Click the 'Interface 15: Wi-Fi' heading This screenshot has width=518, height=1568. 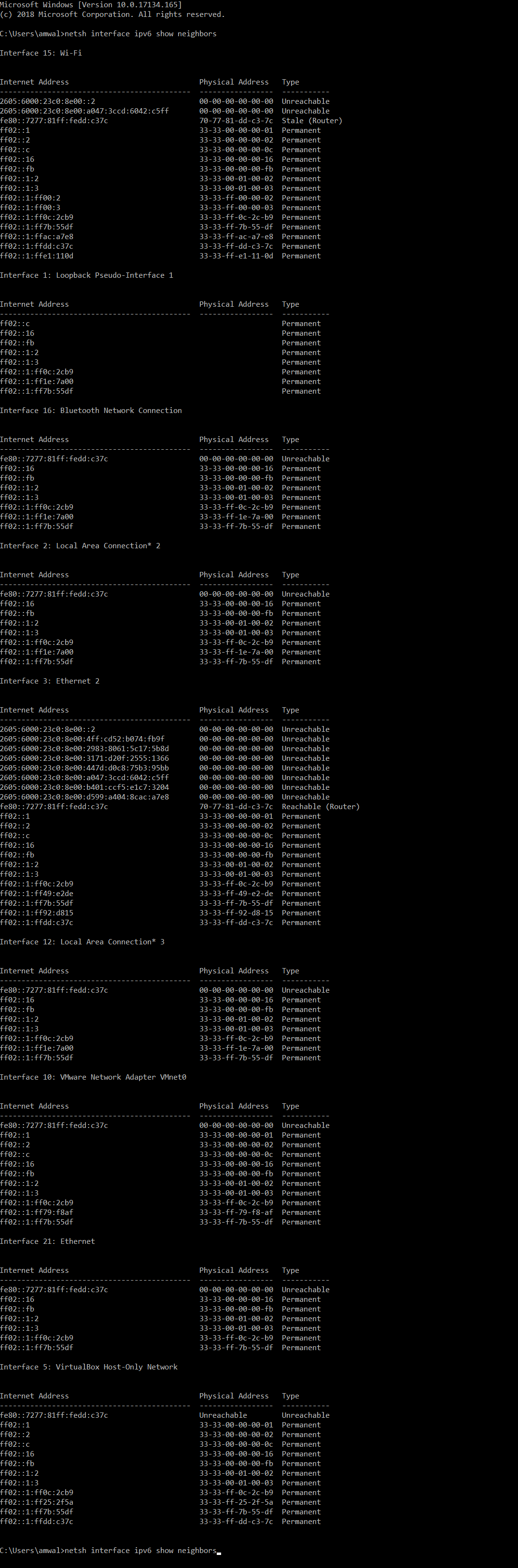click(x=41, y=53)
